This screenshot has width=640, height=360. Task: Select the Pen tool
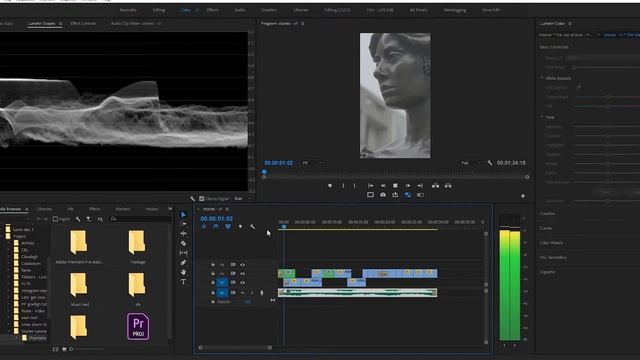coord(183,262)
